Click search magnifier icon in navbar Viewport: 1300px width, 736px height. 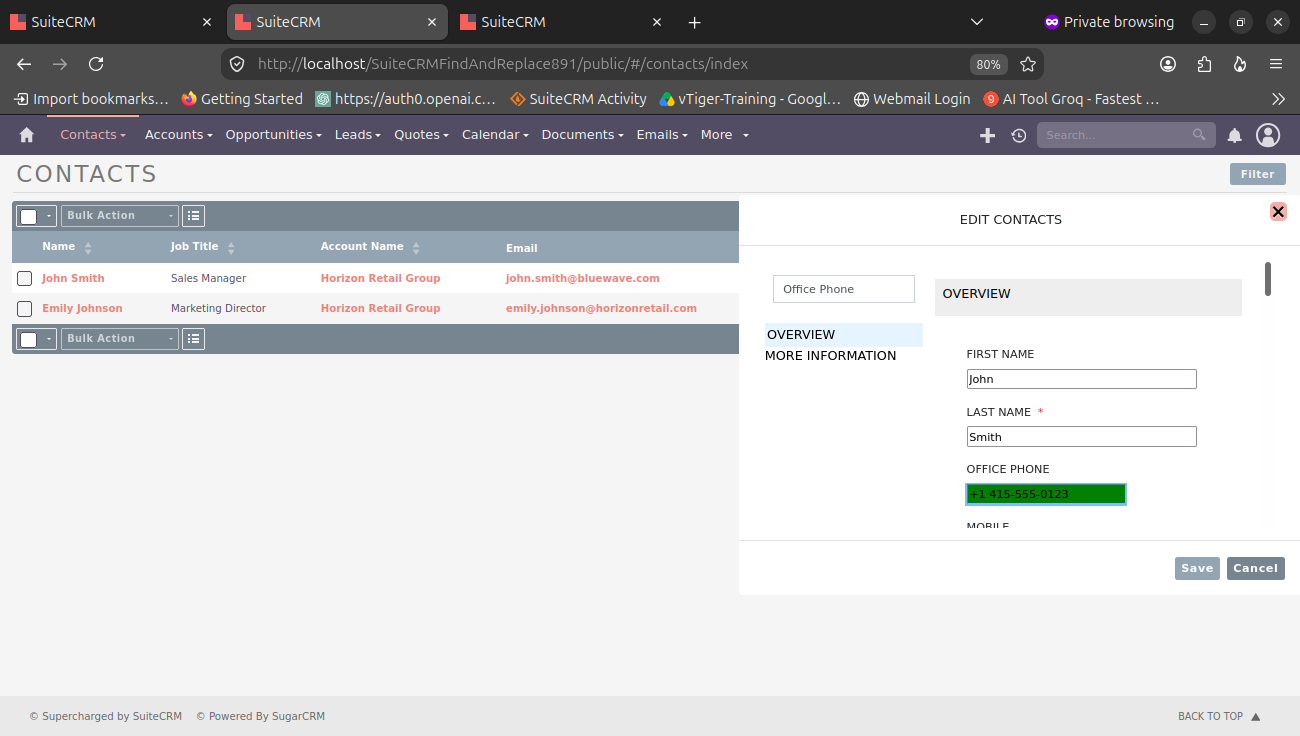(x=1199, y=135)
